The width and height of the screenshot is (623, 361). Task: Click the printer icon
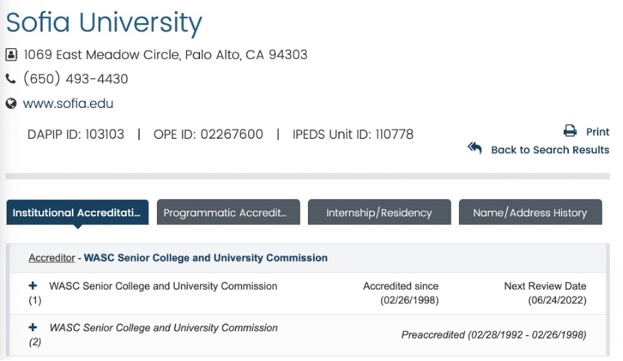click(x=570, y=131)
